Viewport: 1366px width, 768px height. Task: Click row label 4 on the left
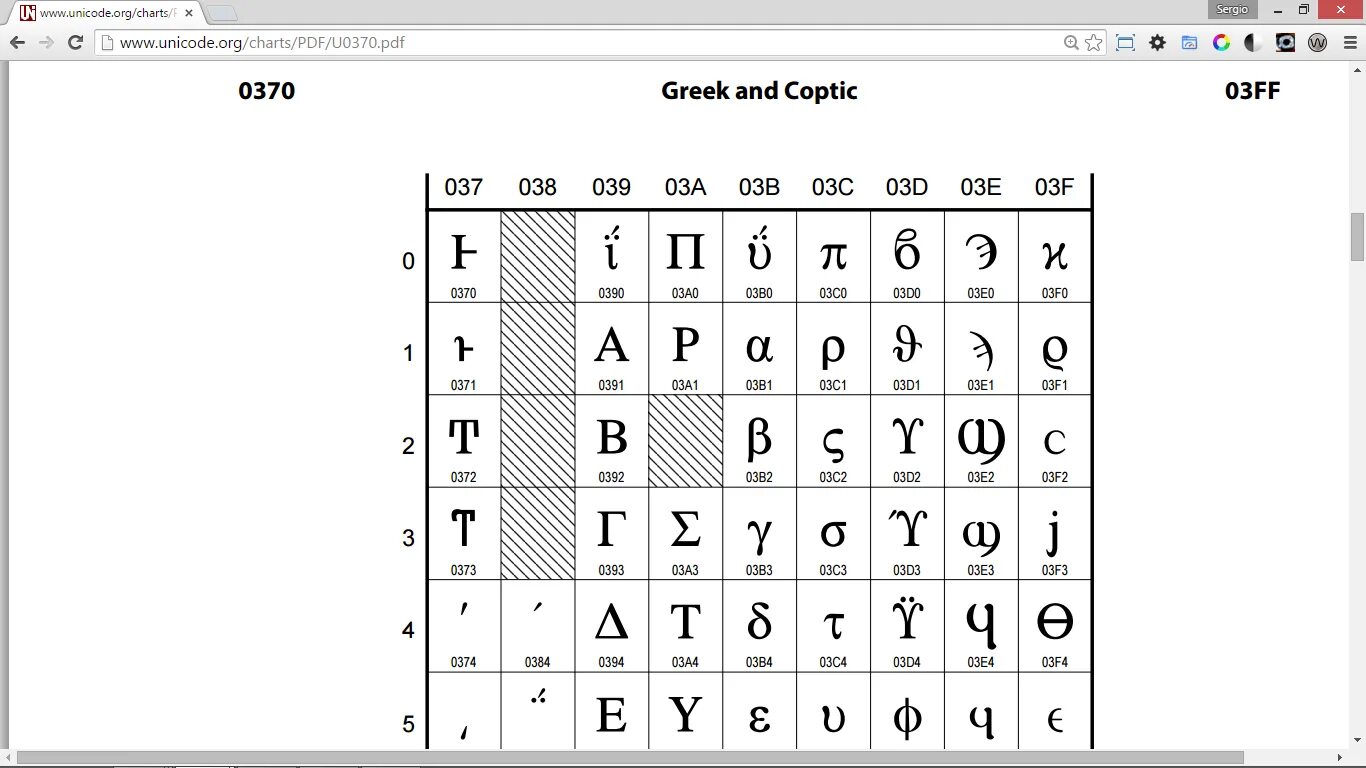tap(408, 630)
